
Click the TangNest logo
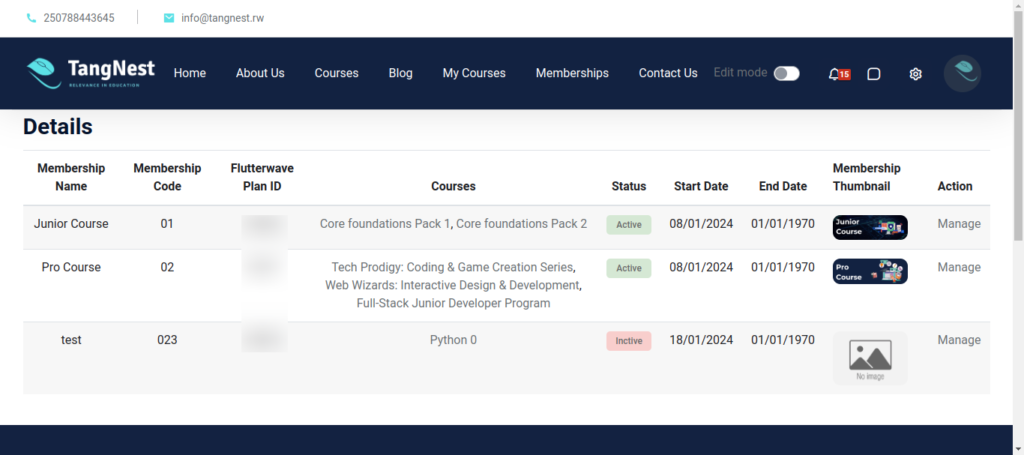click(x=91, y=72)
